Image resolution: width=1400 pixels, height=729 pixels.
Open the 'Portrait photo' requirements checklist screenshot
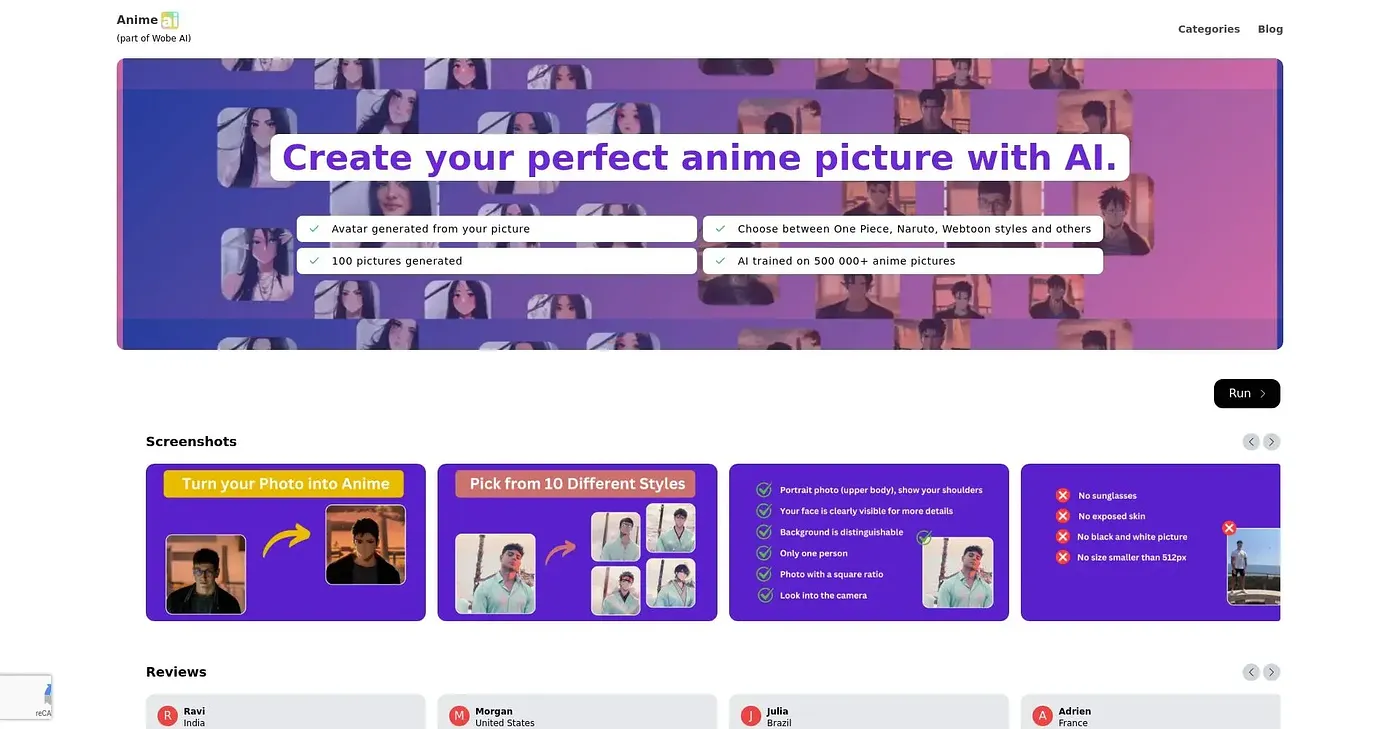pos(869,542)
